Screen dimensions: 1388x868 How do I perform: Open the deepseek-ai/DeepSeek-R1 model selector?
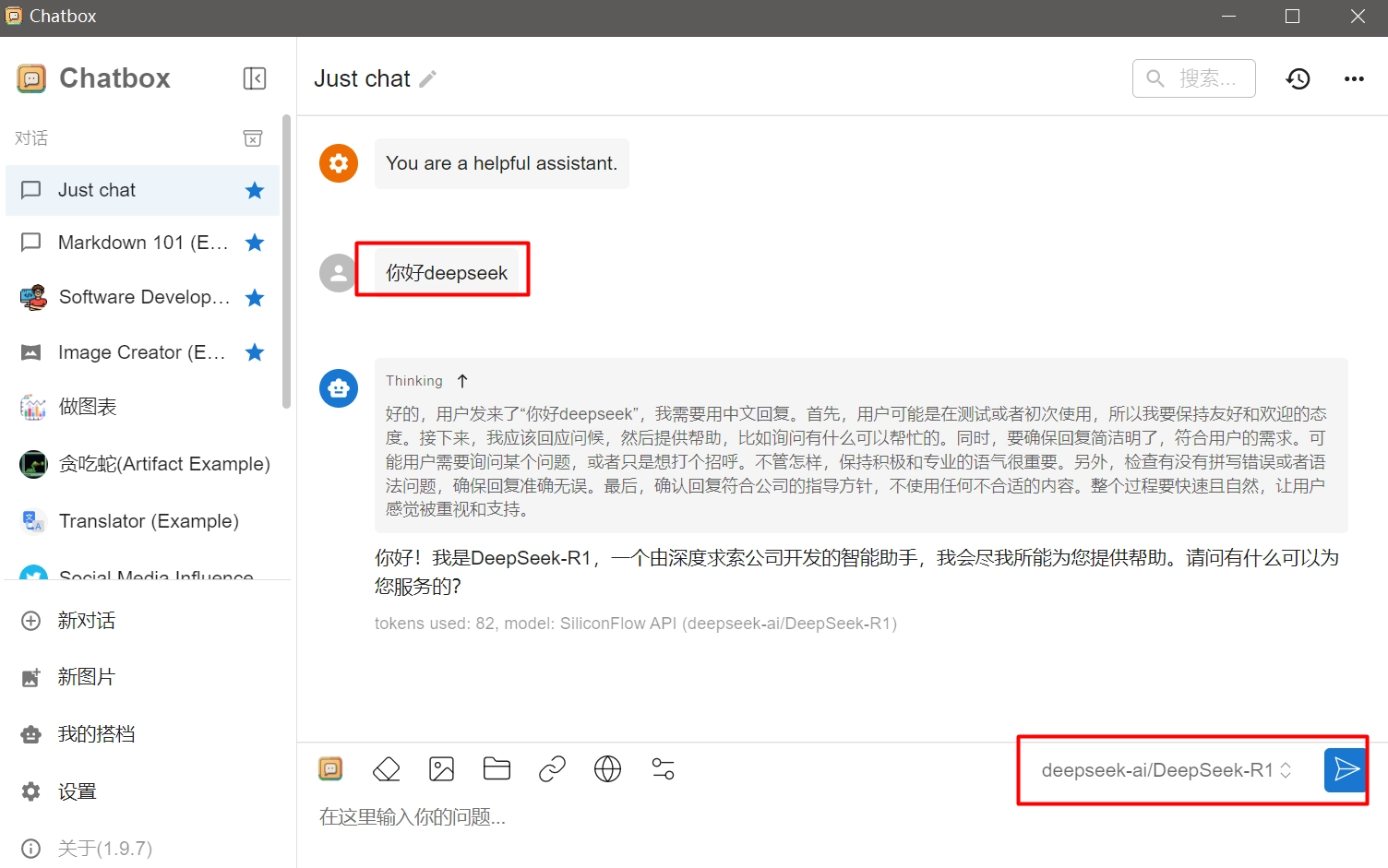(x=1167, y=770)
